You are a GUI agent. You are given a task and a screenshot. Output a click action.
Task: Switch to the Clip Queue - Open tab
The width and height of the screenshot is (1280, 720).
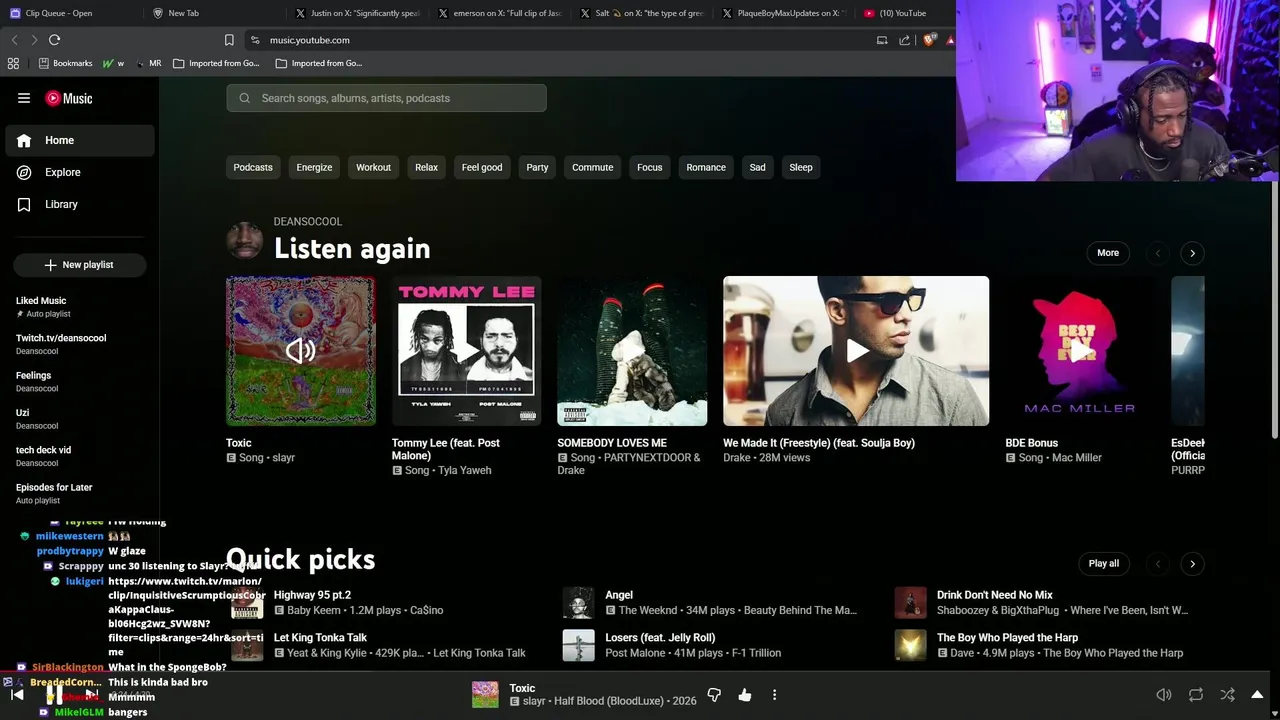[x=59, y=13]
